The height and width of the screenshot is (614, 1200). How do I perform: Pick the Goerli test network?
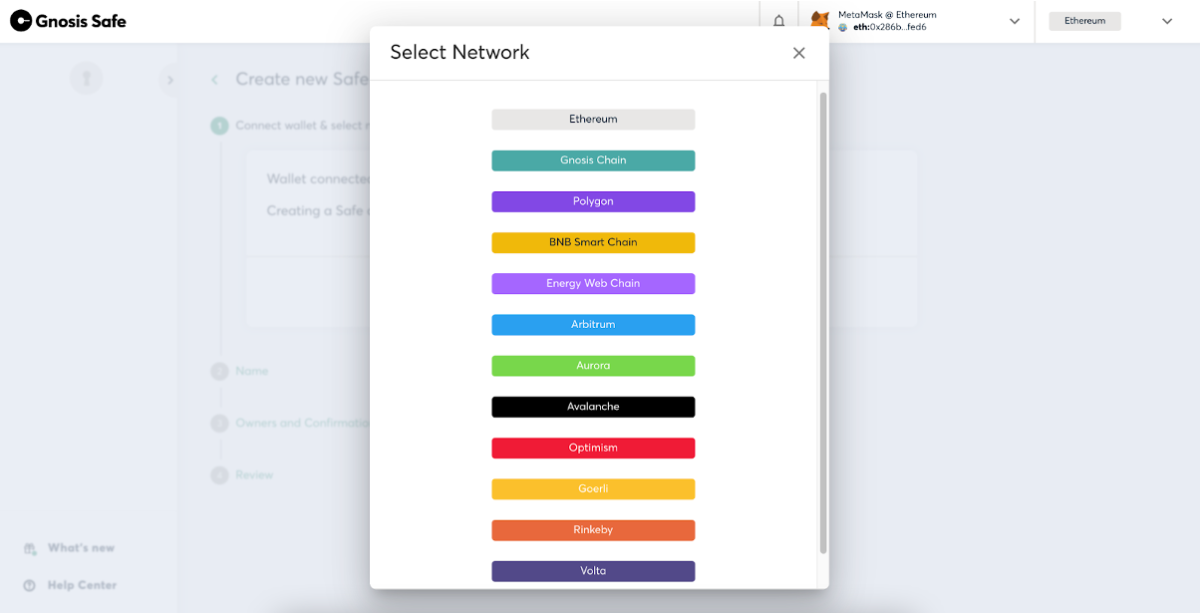click(593, 489)
